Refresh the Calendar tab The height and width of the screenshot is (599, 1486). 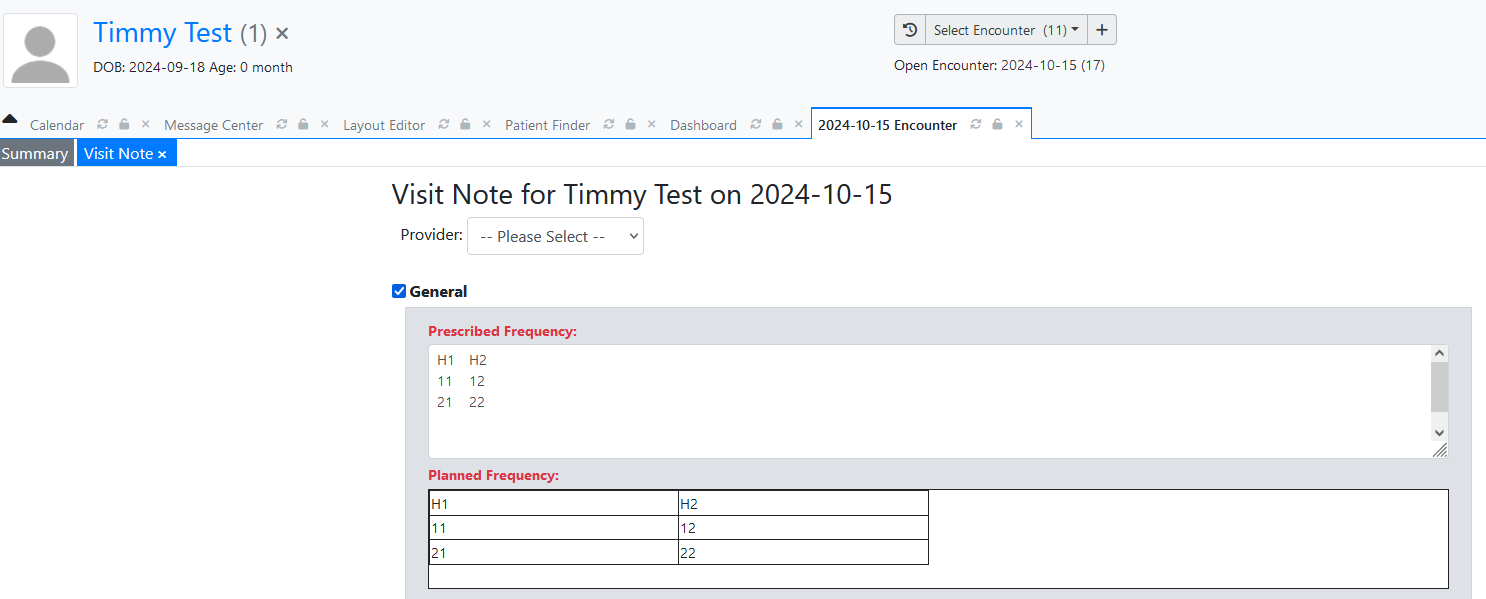[x=103, y=124]
